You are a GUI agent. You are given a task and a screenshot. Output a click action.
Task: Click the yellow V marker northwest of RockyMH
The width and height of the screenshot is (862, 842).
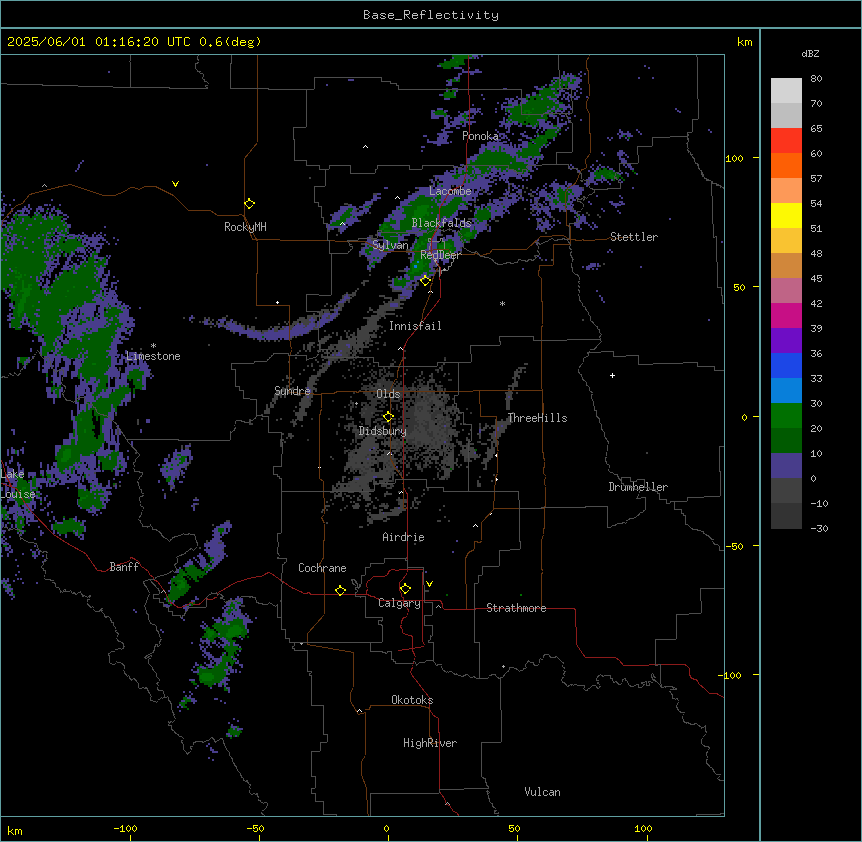pos(175,184)
